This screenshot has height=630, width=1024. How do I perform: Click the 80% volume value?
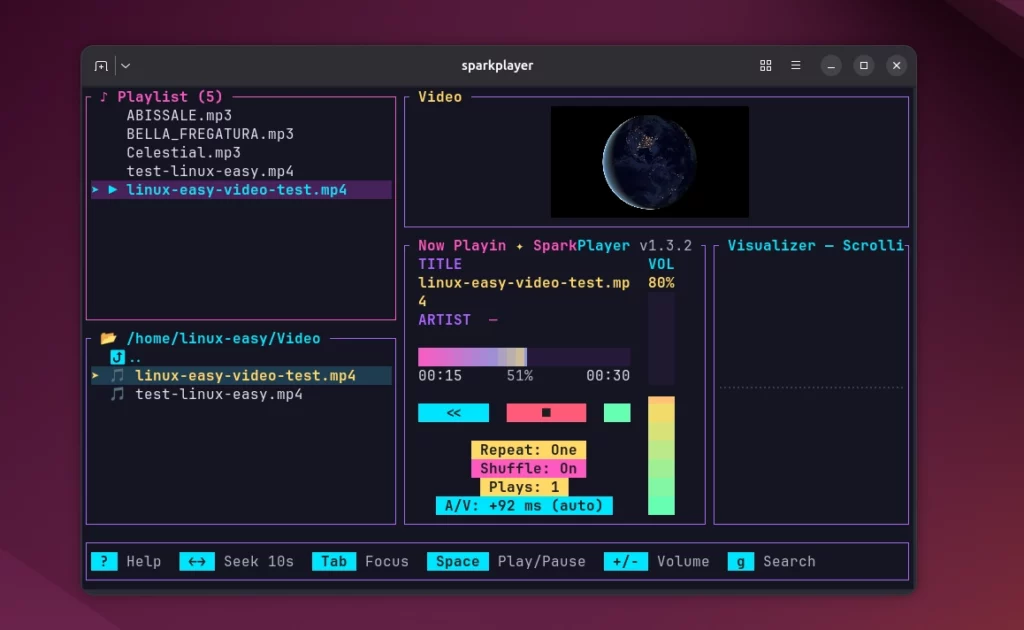661,283
